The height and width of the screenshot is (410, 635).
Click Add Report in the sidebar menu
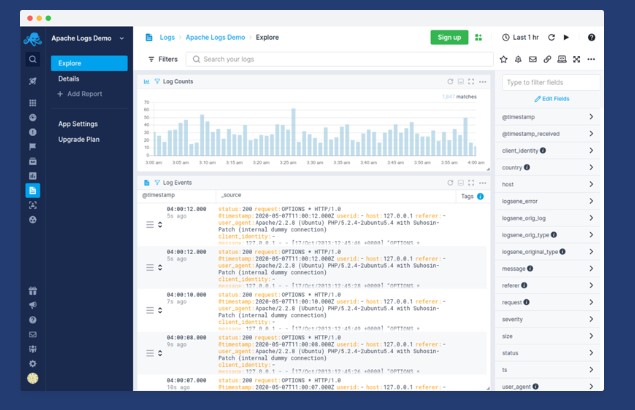click(x=80, y=94)
